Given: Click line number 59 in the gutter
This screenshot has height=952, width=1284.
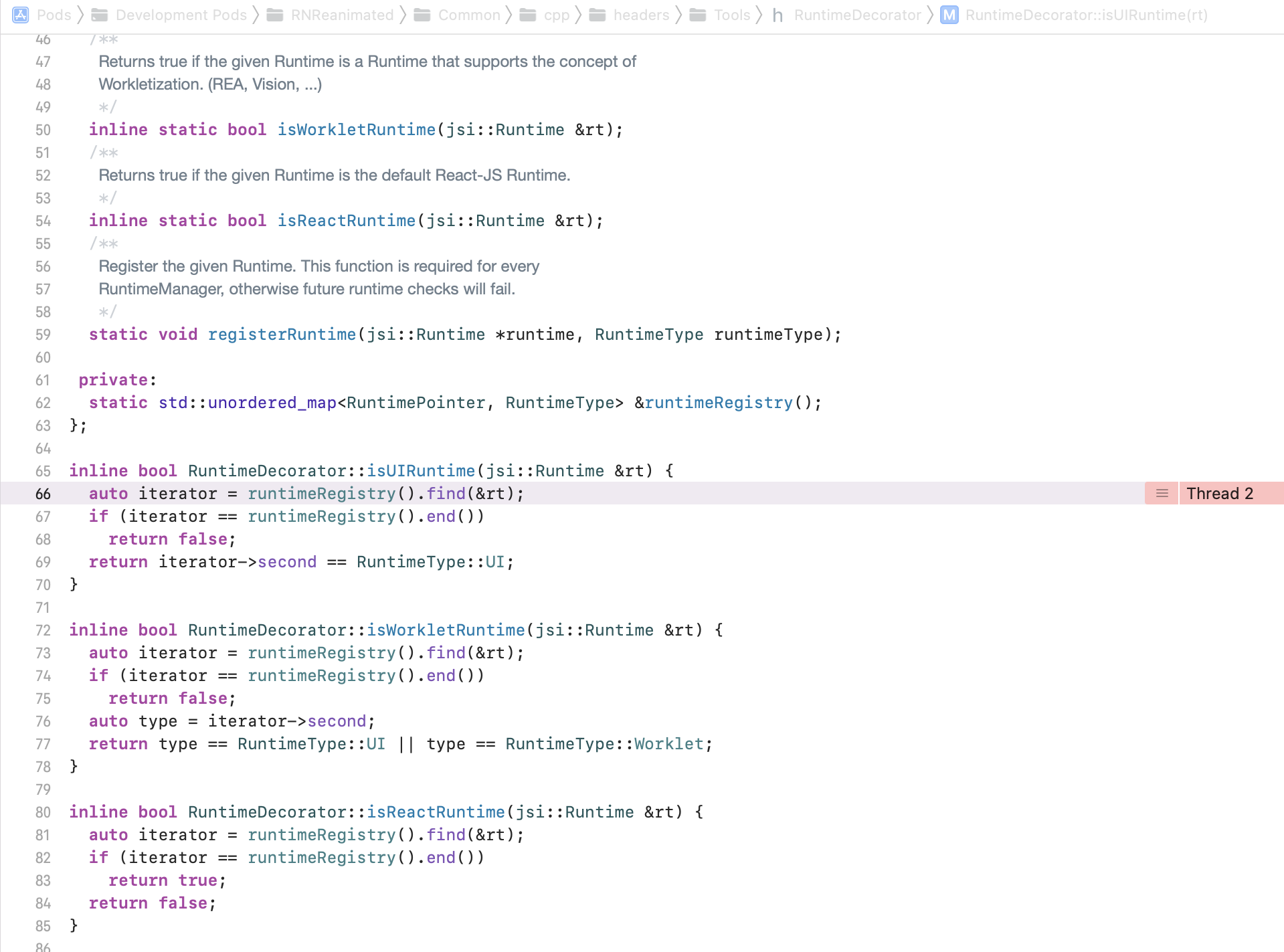Looking at the screenshot, I should pyautogui.click(x=43, y=335).
